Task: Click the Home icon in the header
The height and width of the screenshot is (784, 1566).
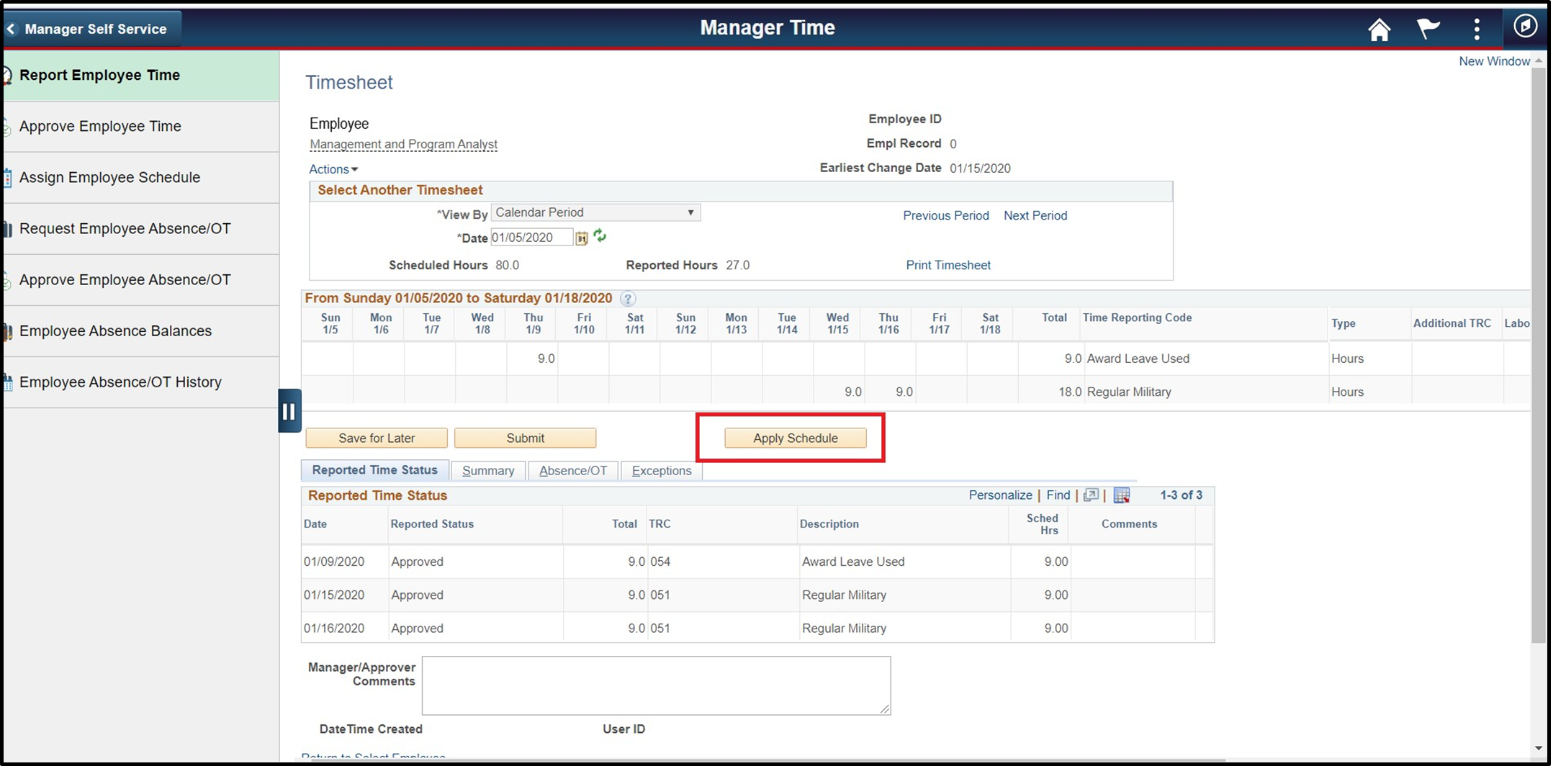Action: [x=1380, y=28]
